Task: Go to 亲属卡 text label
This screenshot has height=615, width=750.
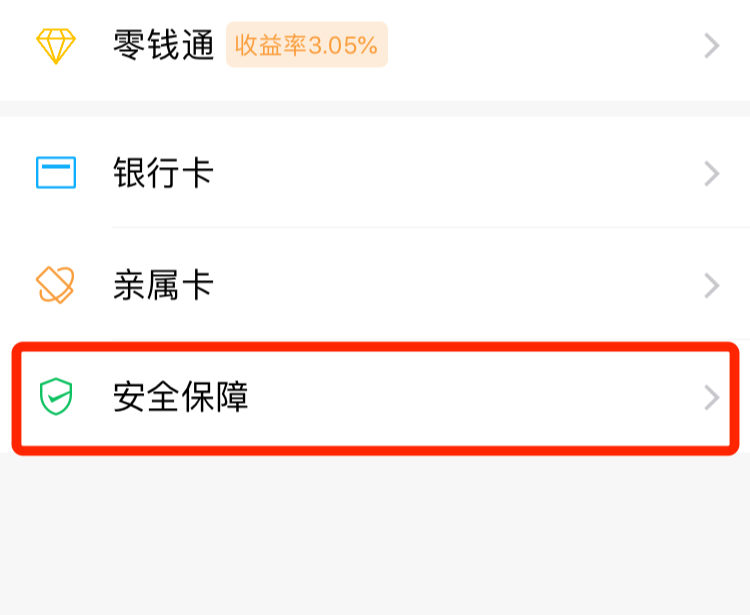Action: (164, 286)
